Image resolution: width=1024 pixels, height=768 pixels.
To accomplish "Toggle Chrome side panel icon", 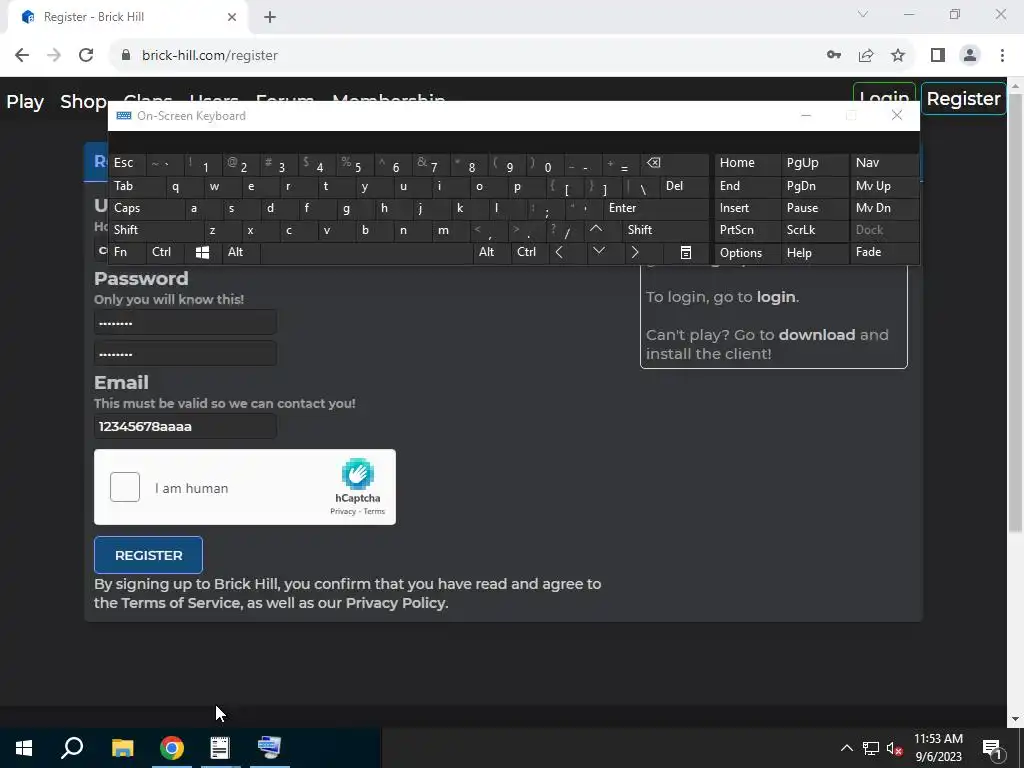I will click(x=938, y=56).
